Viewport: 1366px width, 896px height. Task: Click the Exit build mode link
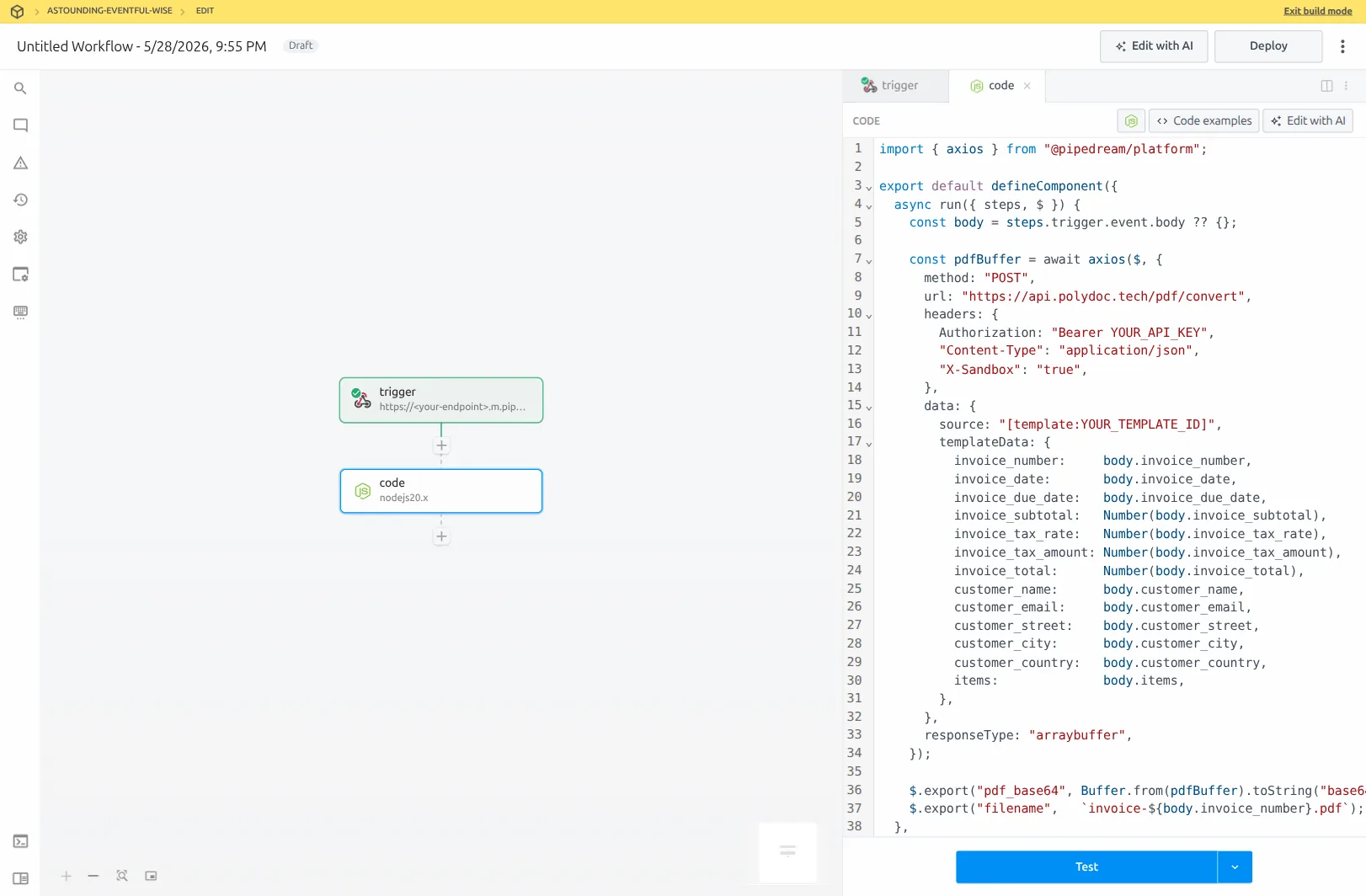(x=1317, y=11)
